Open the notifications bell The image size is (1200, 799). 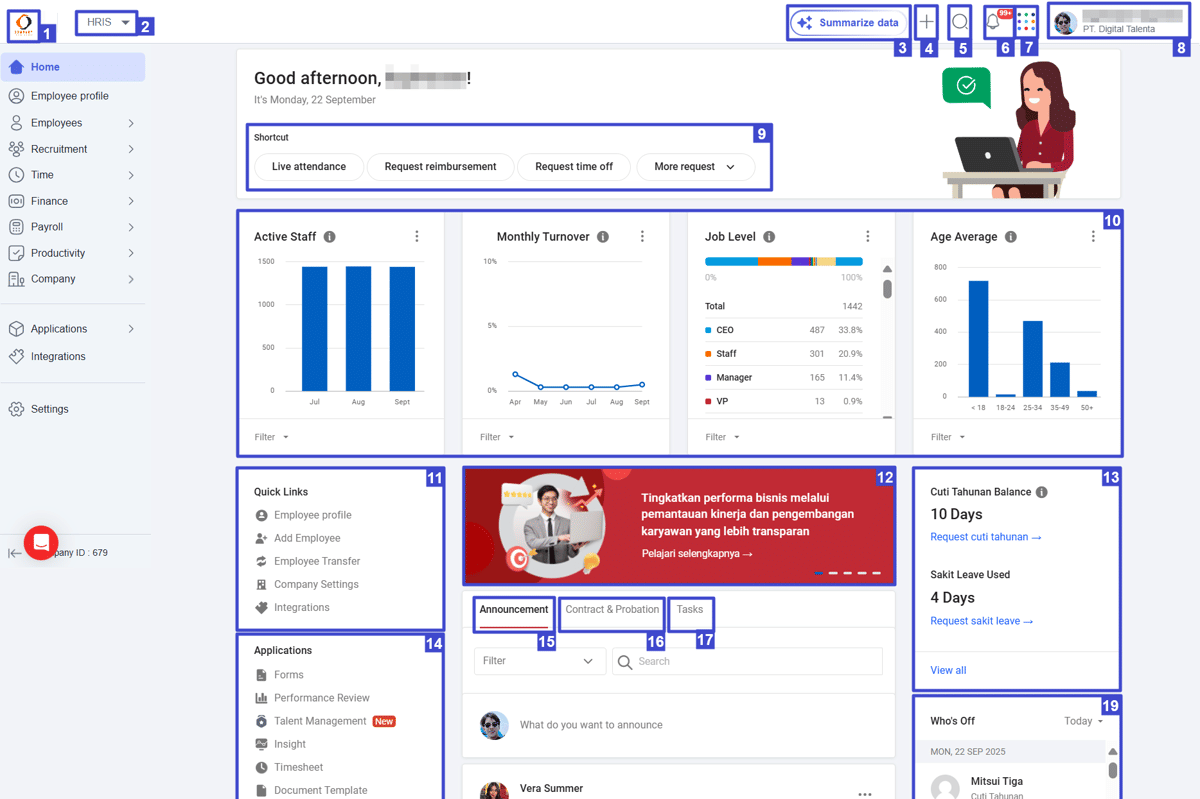993,22
